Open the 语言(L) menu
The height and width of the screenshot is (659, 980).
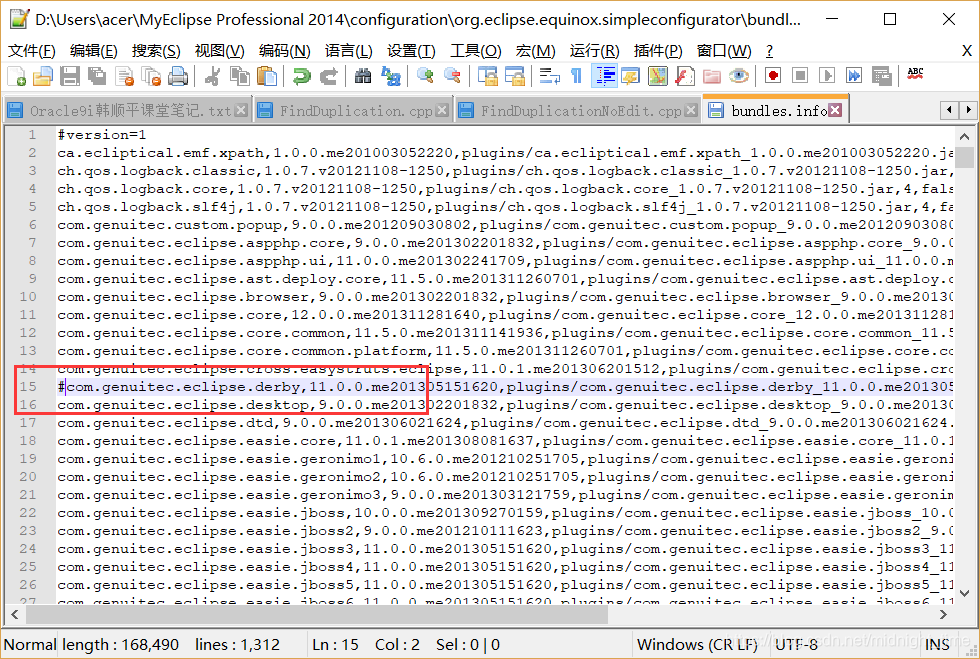click(349, 51)
